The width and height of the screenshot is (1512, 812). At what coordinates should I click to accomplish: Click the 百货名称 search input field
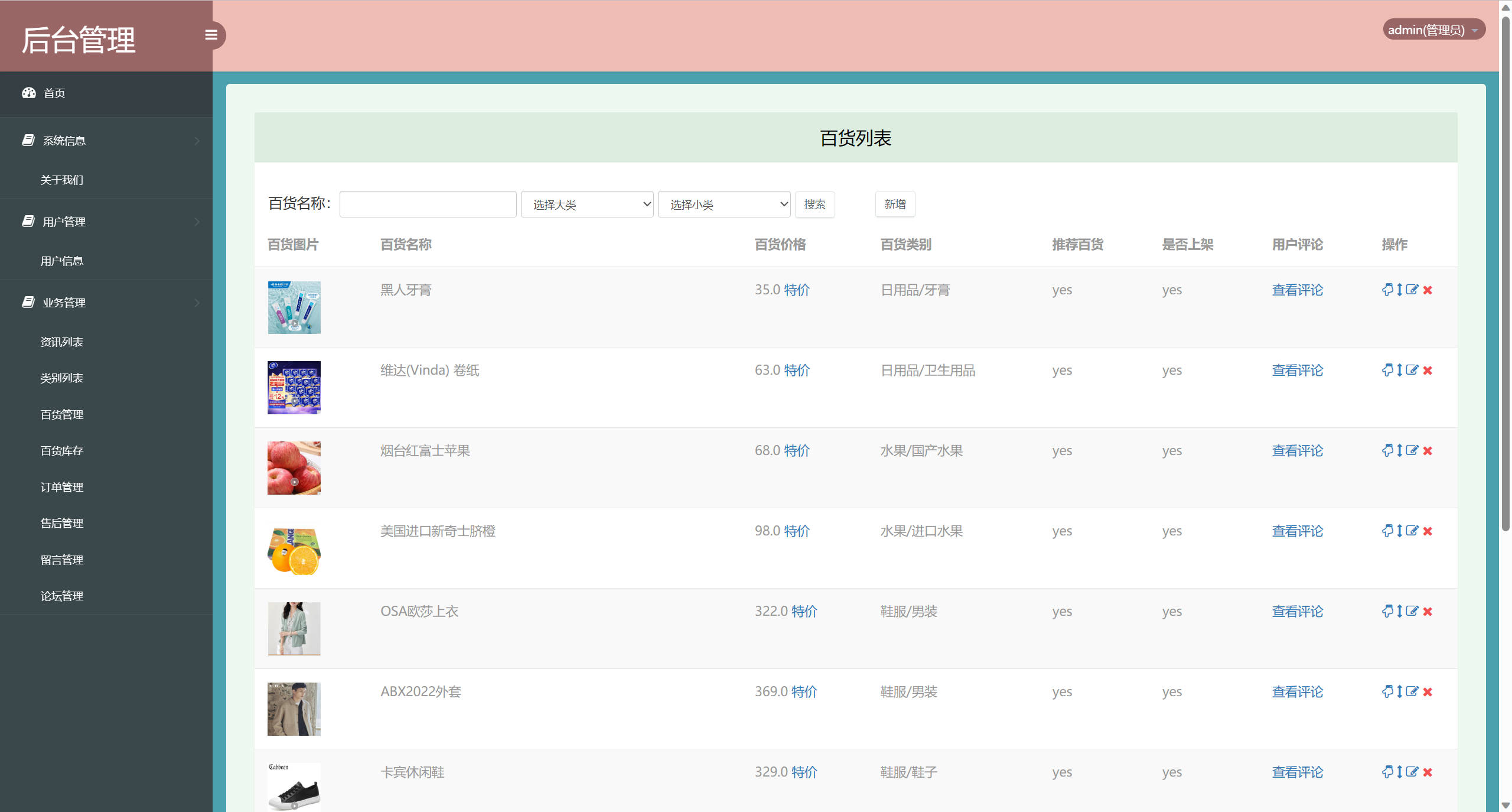coord(427,204)
